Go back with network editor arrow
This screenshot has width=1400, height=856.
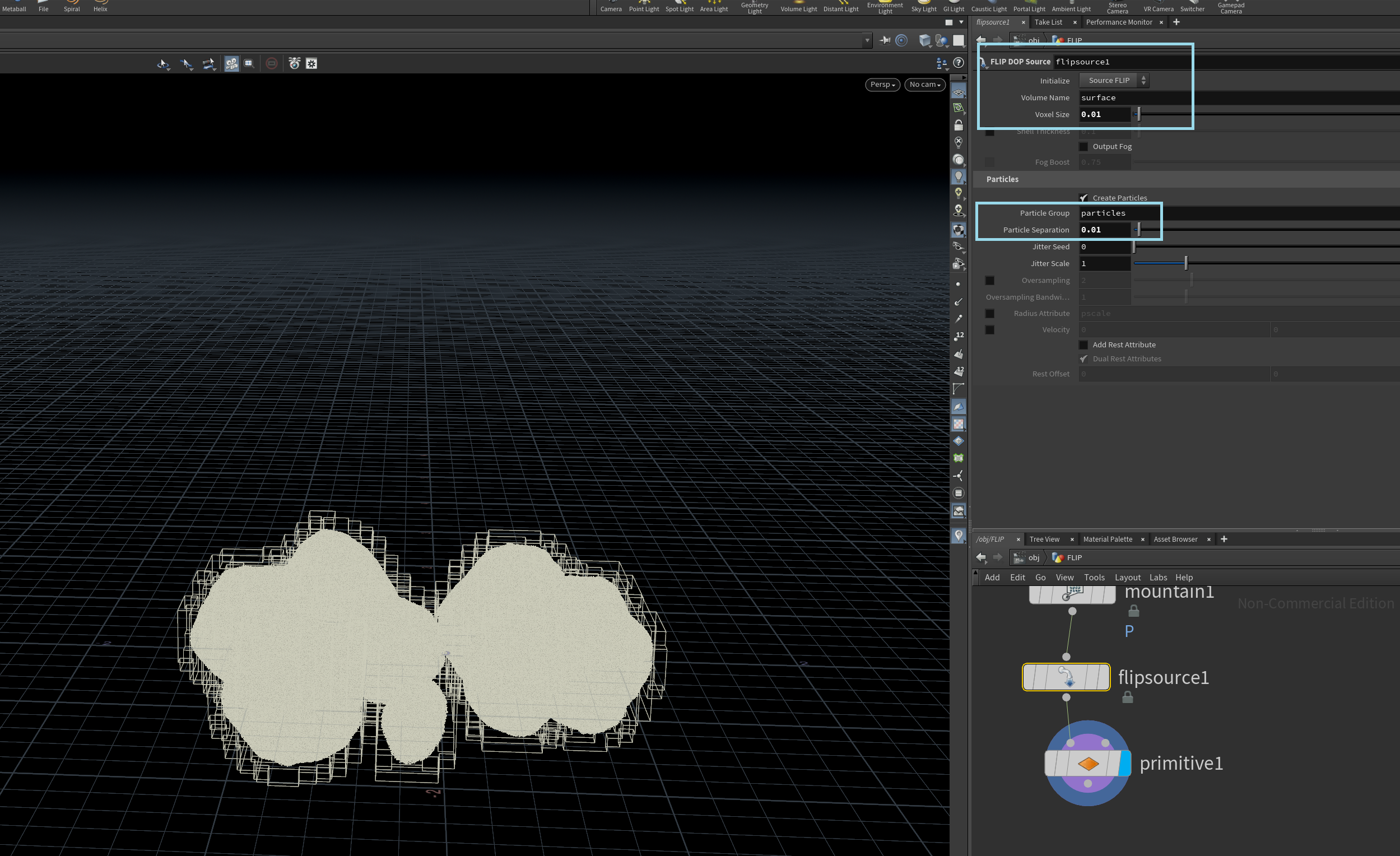tap(981, 557)
